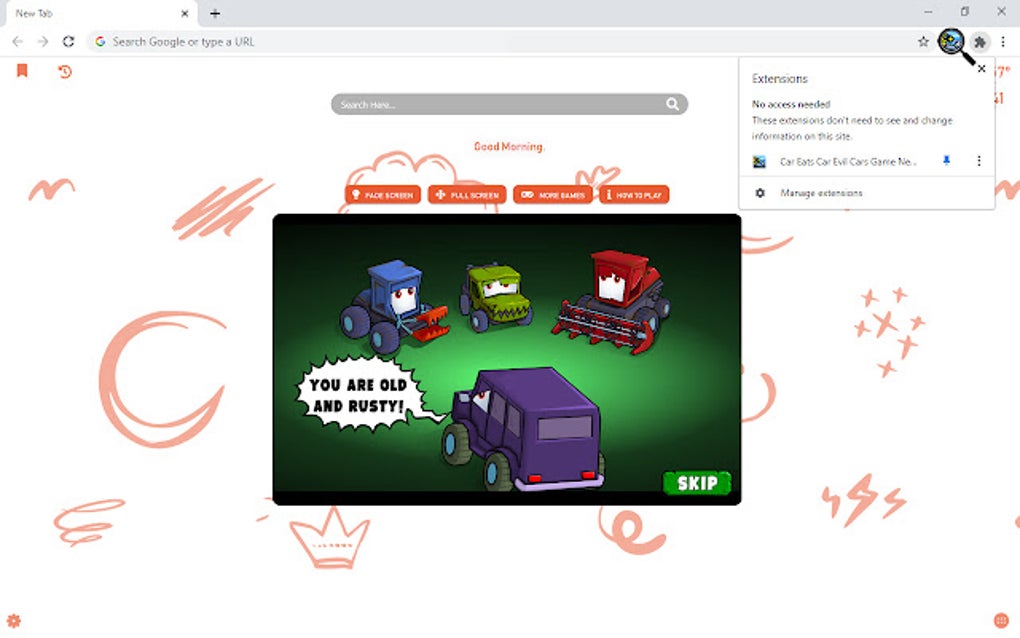Open options for Car Eats Car extension
Viewport: 1020px width, 638px height.
click(978, 160)
